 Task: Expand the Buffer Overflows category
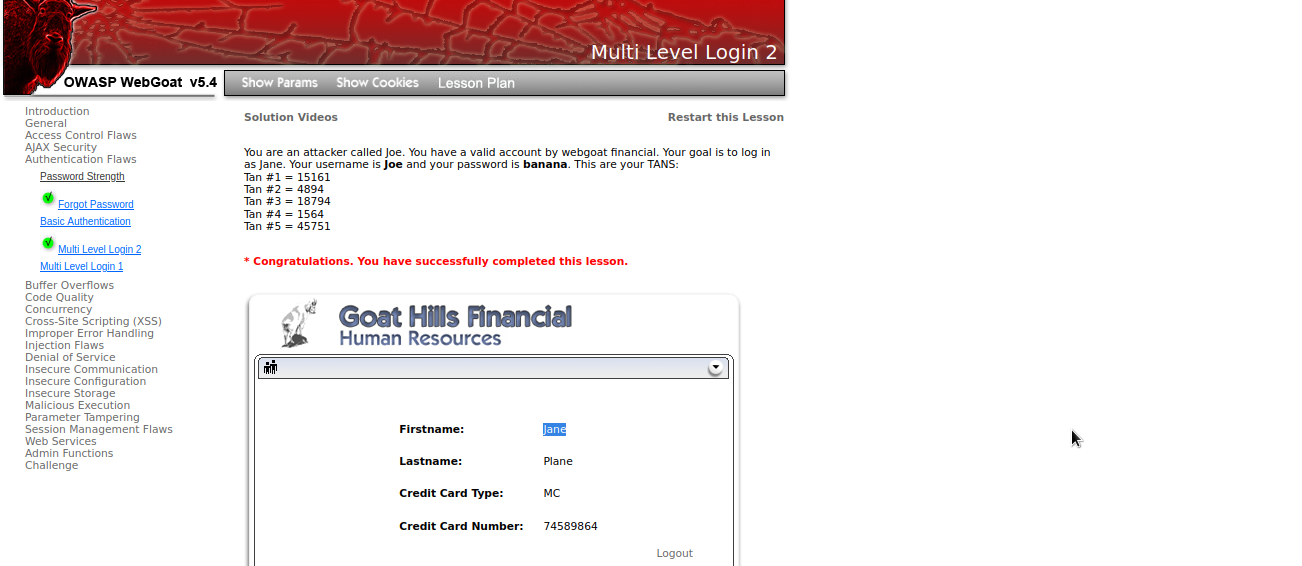(69, 285)
